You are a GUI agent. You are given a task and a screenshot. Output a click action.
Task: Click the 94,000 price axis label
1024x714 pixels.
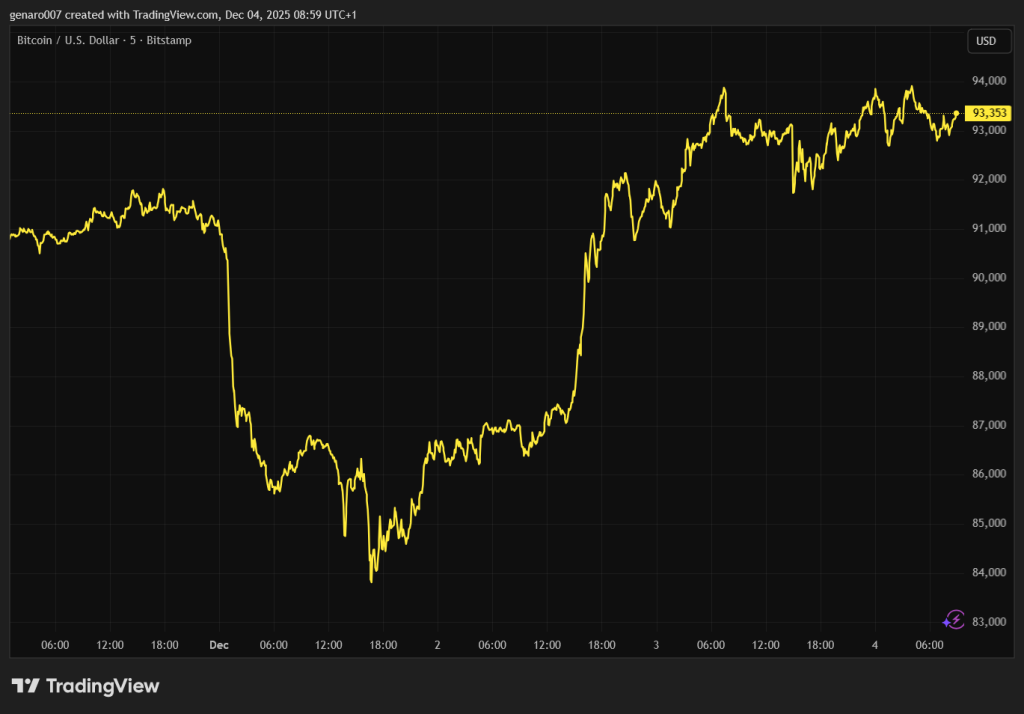pyautogui.click(x=988, y=81)
